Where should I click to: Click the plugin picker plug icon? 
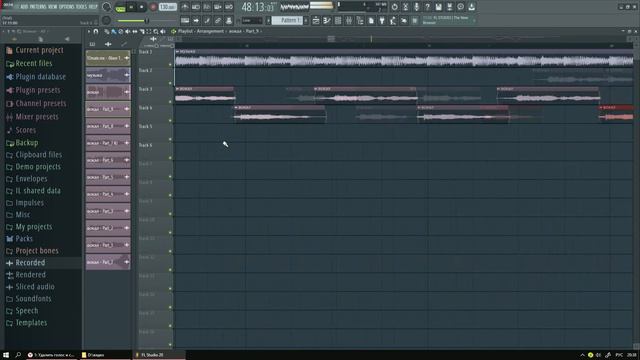[x=382, y=20]
